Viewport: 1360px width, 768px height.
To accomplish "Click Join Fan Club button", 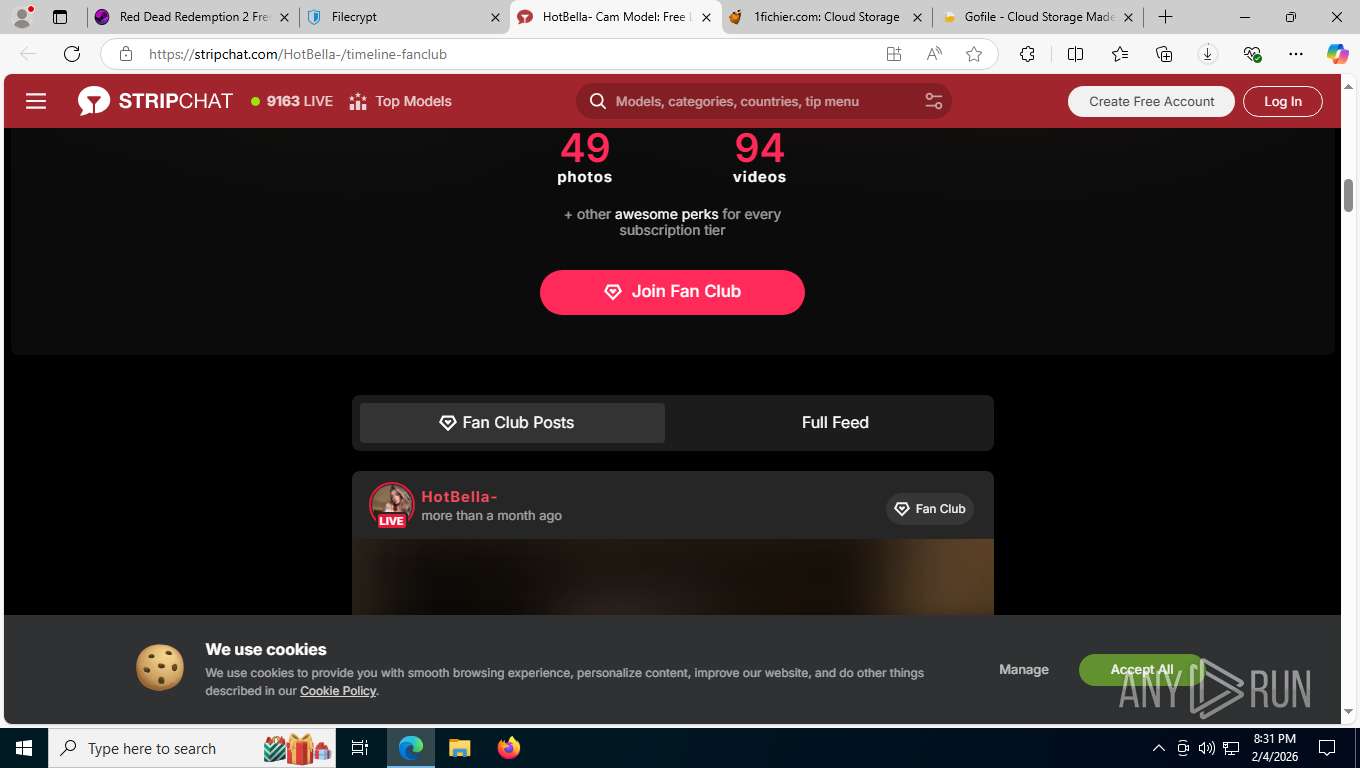I will pos(672,292).
